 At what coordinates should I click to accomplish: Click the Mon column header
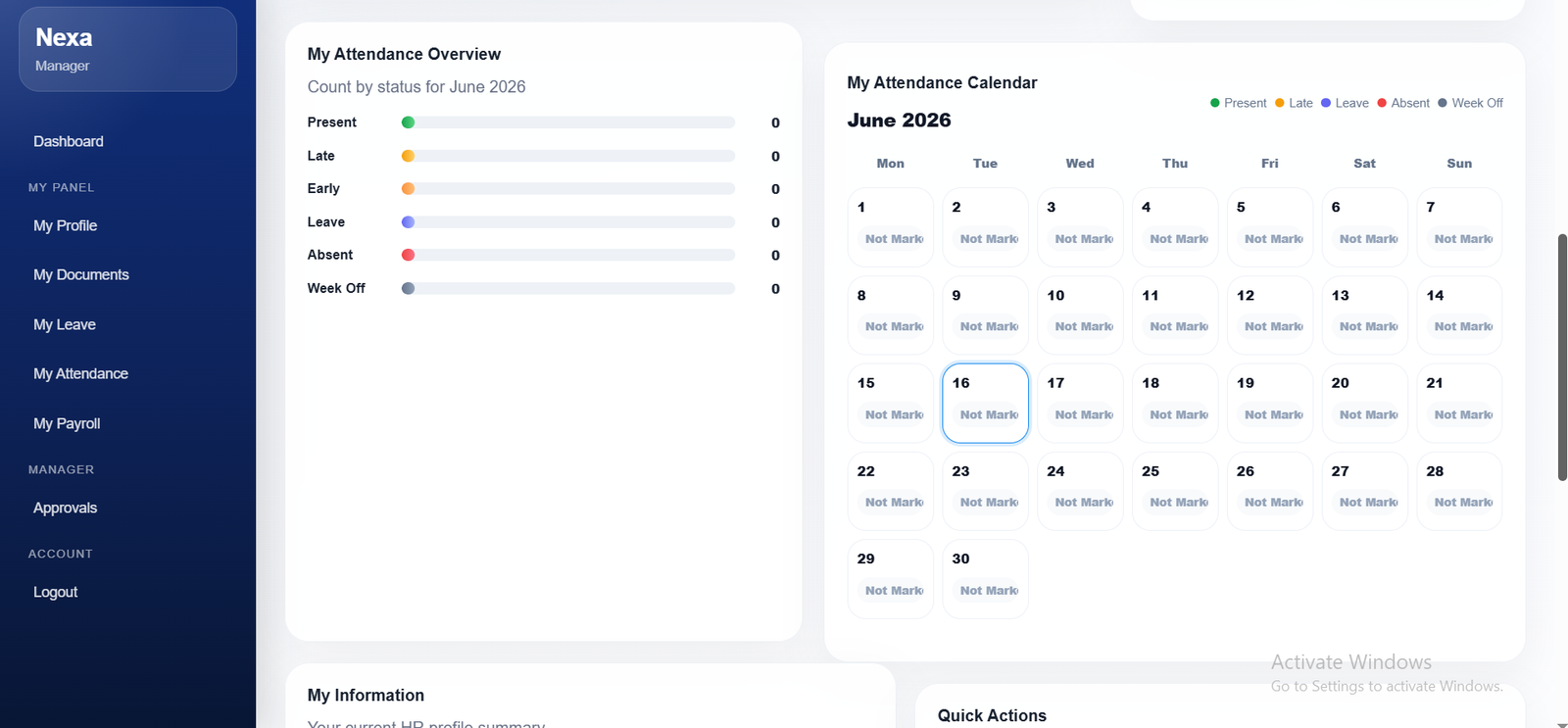coord(890,164)
